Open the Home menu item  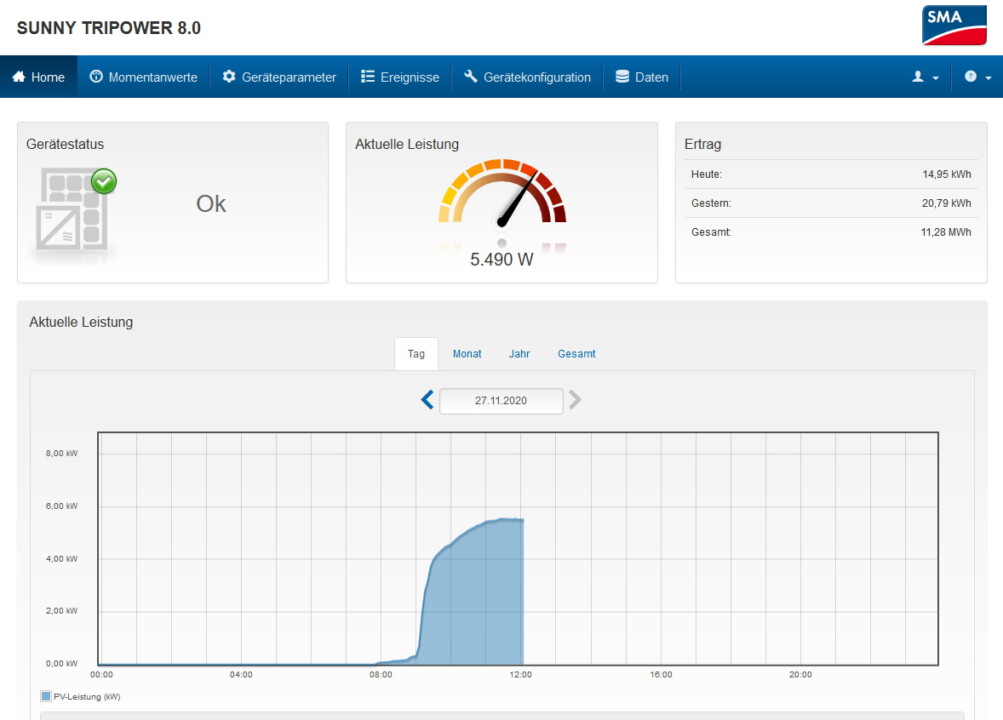pyautogui.click(x=38, y=77)
